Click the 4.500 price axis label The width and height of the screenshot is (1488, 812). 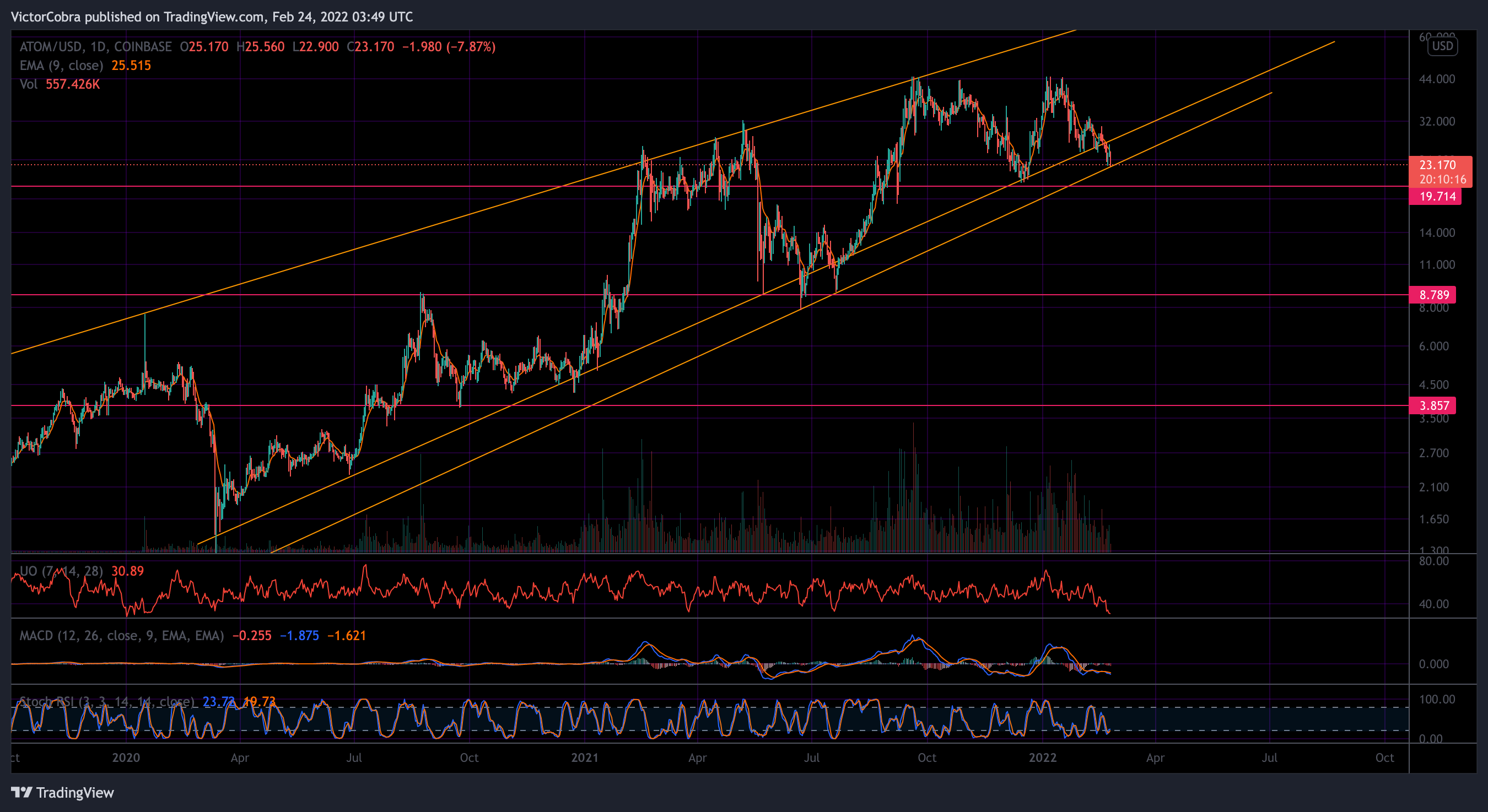tap(1433, 385)
